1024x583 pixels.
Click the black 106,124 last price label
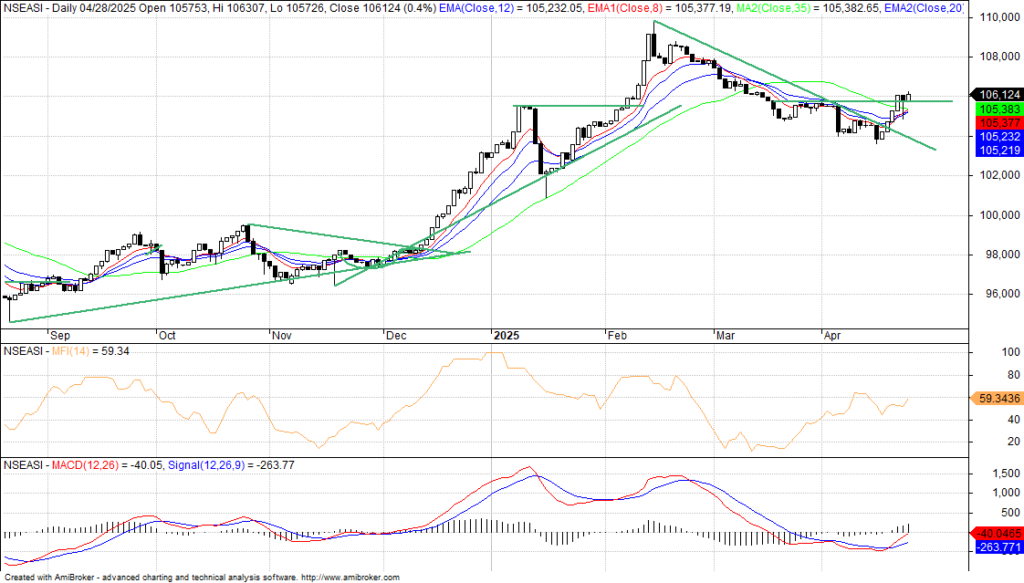[x=996, y=93]
